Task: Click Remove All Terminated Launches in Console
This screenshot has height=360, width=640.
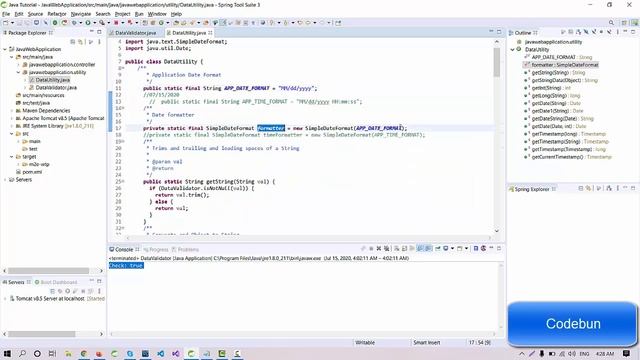Action: [387, 249]
